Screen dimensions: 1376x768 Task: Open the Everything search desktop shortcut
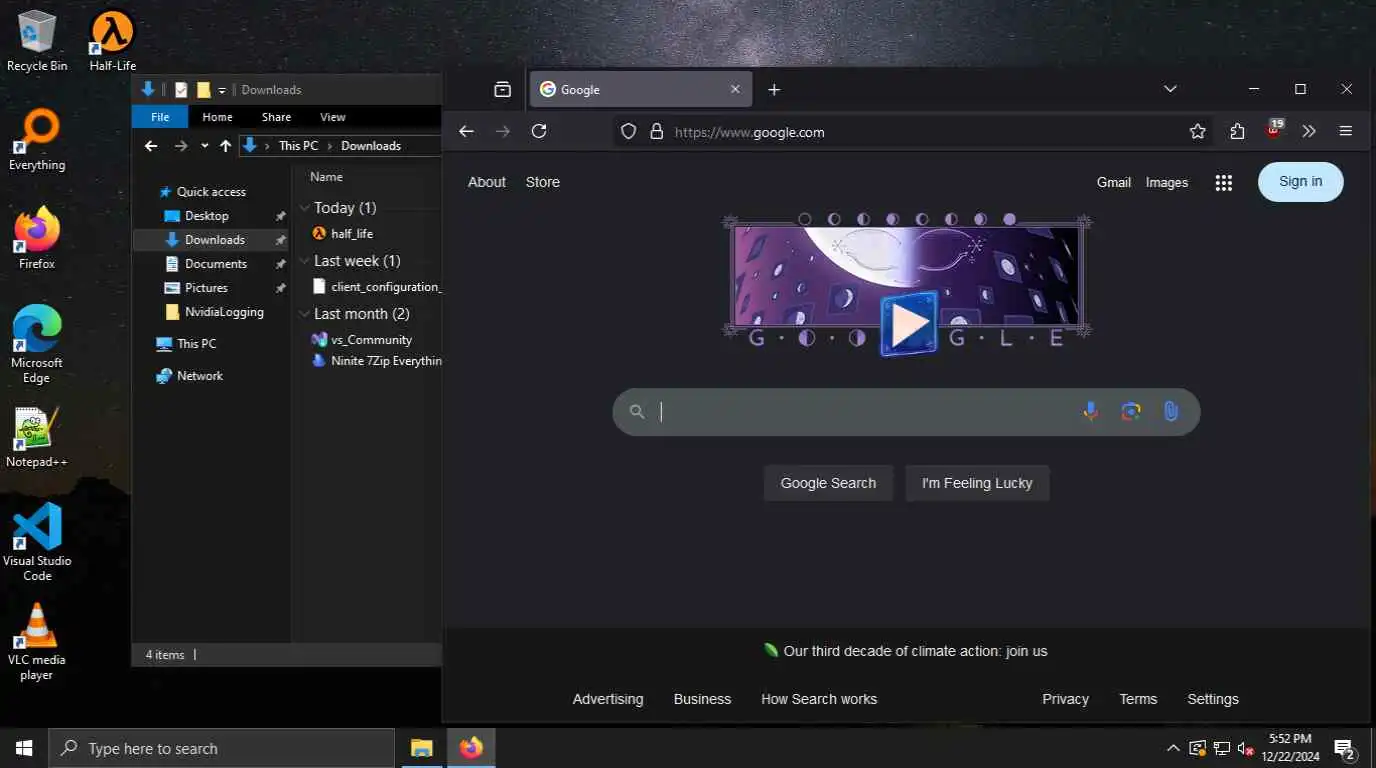[x=37, y=140]
